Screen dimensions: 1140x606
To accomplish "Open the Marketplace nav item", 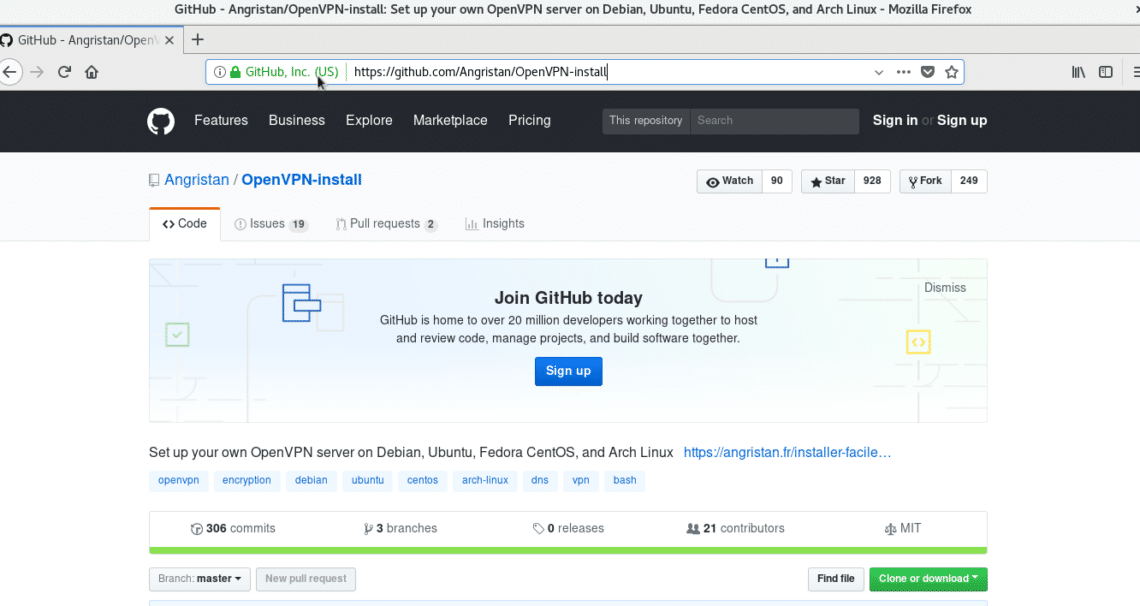I will pos(450,121).
